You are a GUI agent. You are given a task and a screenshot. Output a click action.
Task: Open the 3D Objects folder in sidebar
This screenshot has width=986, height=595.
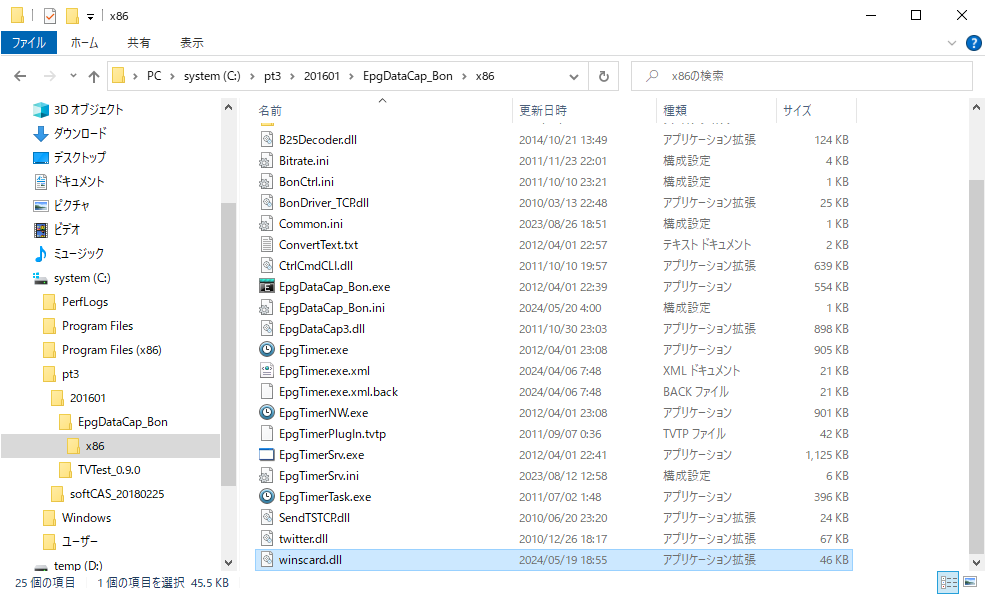coord(78,109)
